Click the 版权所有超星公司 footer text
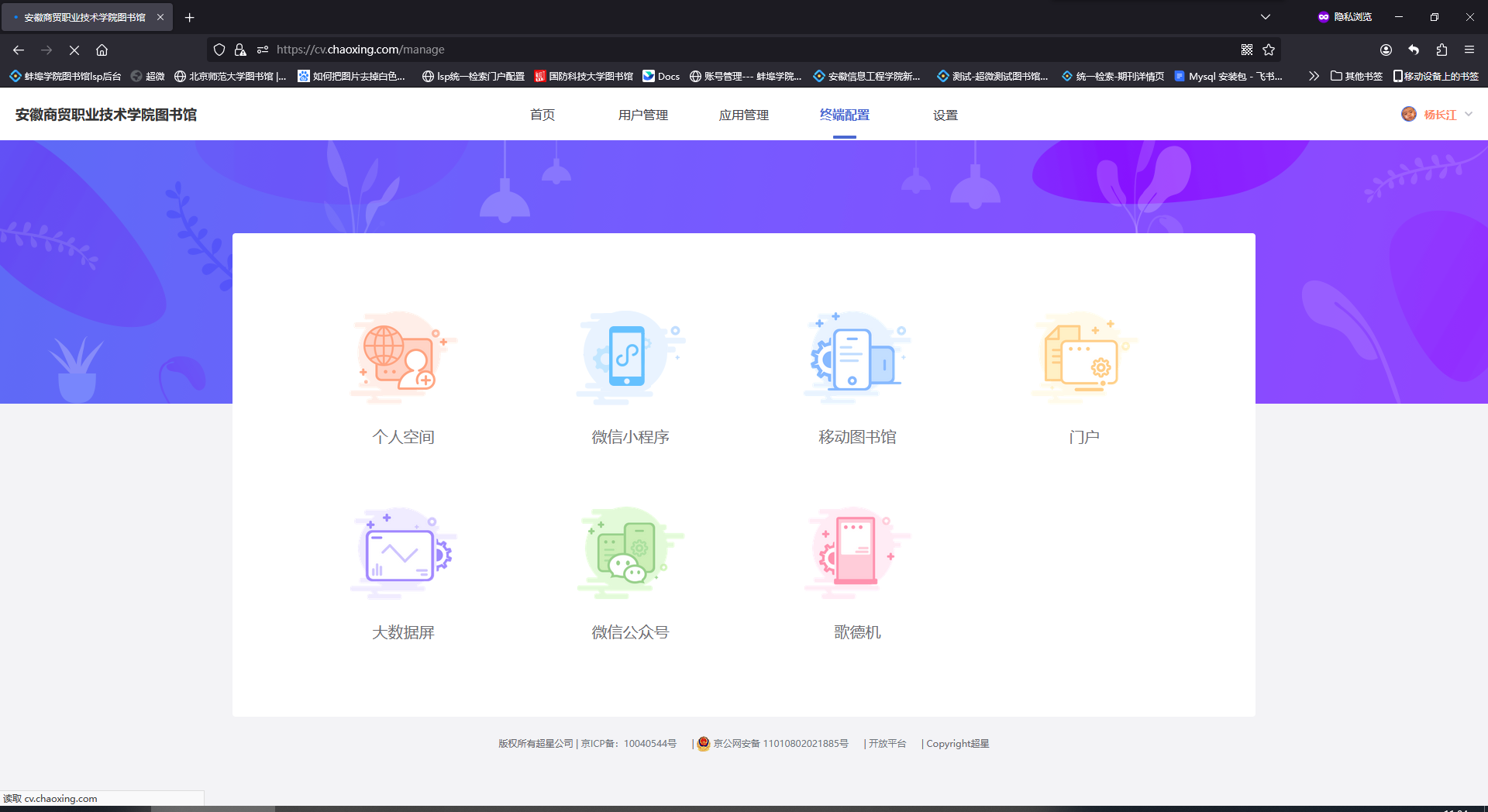The height and width of the screenshot is (812, 1488). [x=536, y=744]
